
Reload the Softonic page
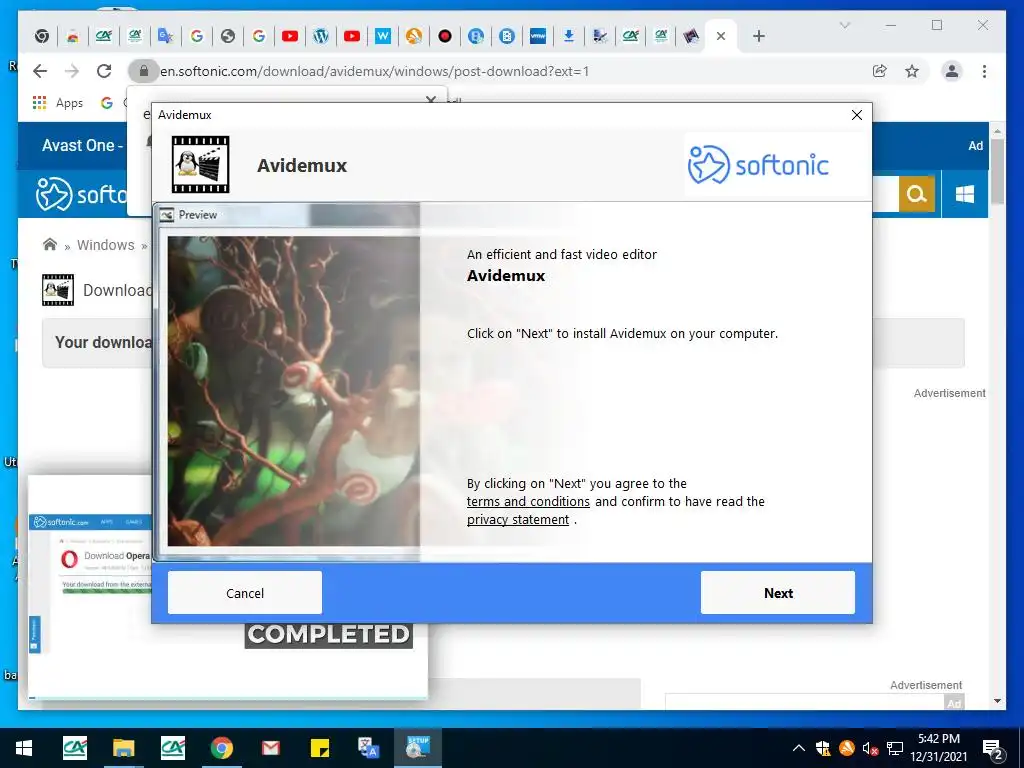104,71
